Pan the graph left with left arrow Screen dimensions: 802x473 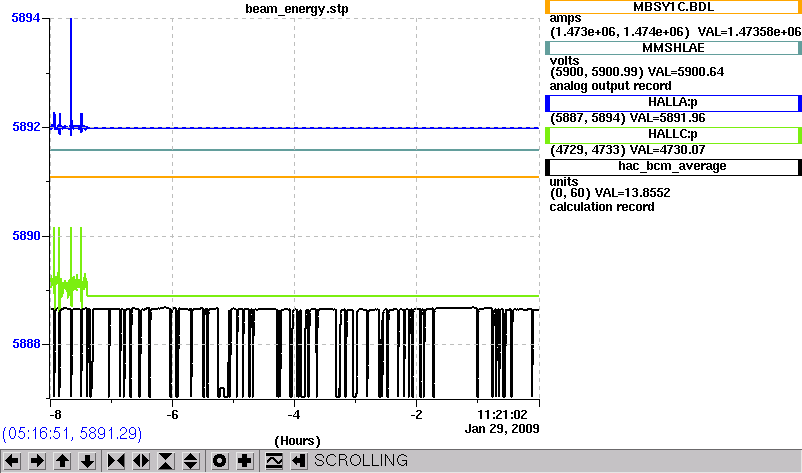12,461
